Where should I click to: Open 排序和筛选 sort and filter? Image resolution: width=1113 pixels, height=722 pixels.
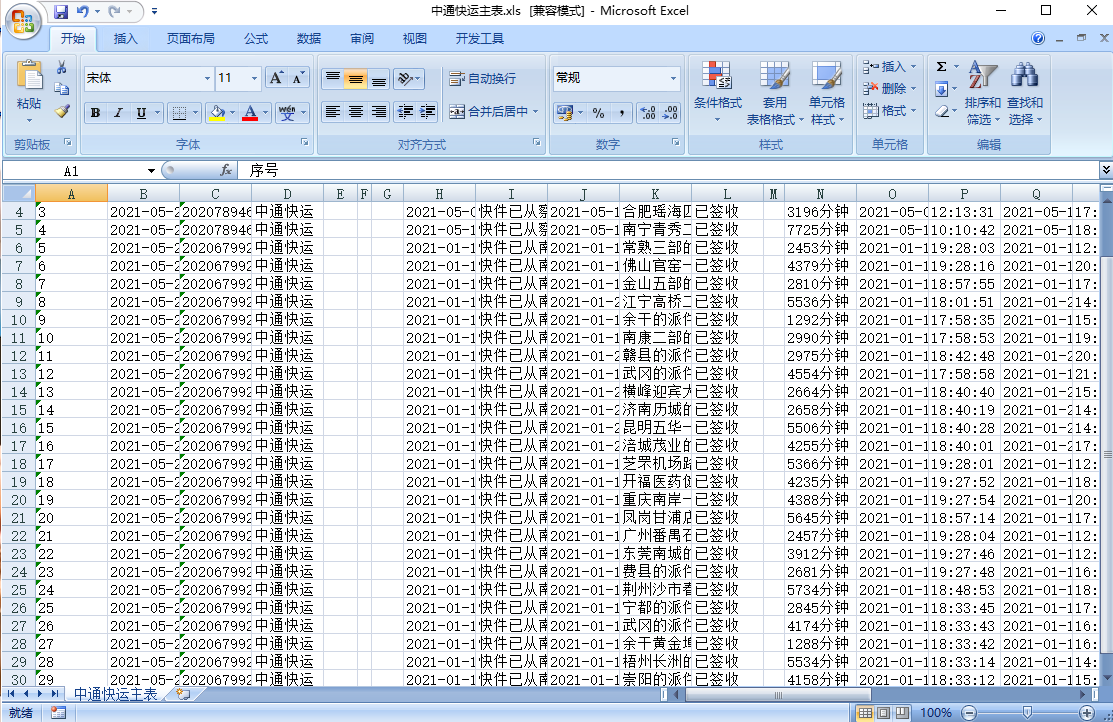click(982, 92)
